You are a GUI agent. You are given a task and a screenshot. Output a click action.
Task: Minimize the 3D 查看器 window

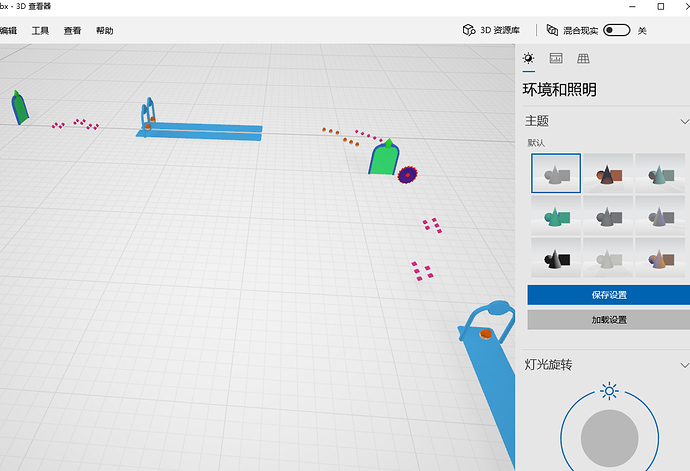click(632, 7)
